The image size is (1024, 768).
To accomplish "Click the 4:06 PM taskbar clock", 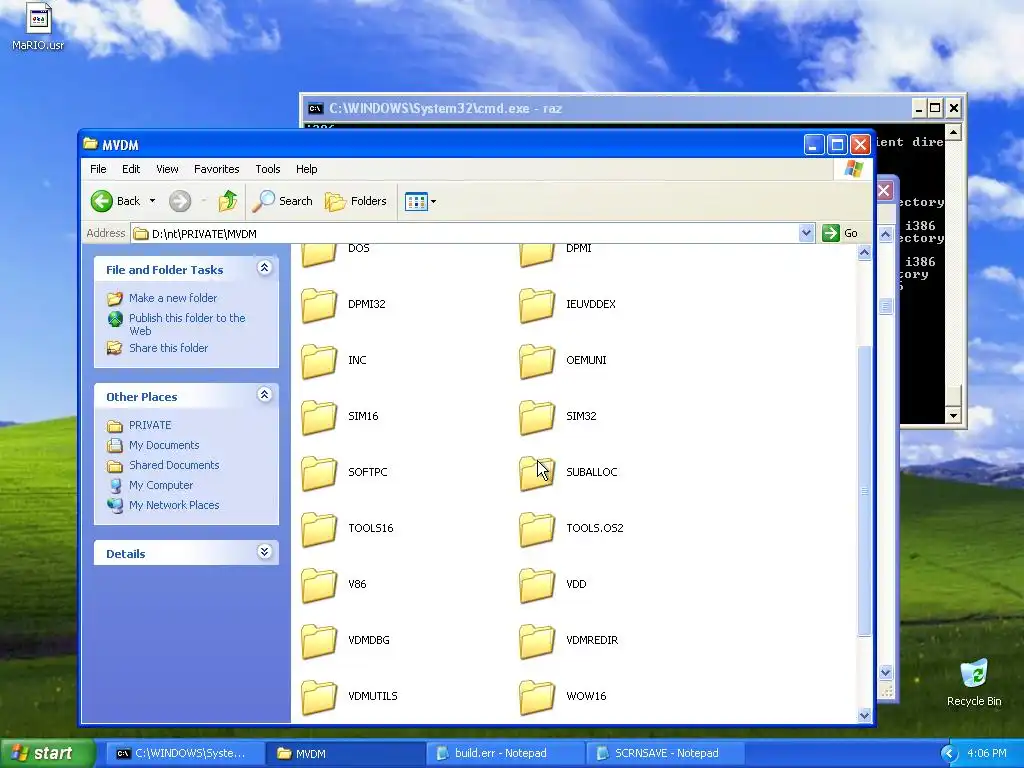I will pos(987,753).
